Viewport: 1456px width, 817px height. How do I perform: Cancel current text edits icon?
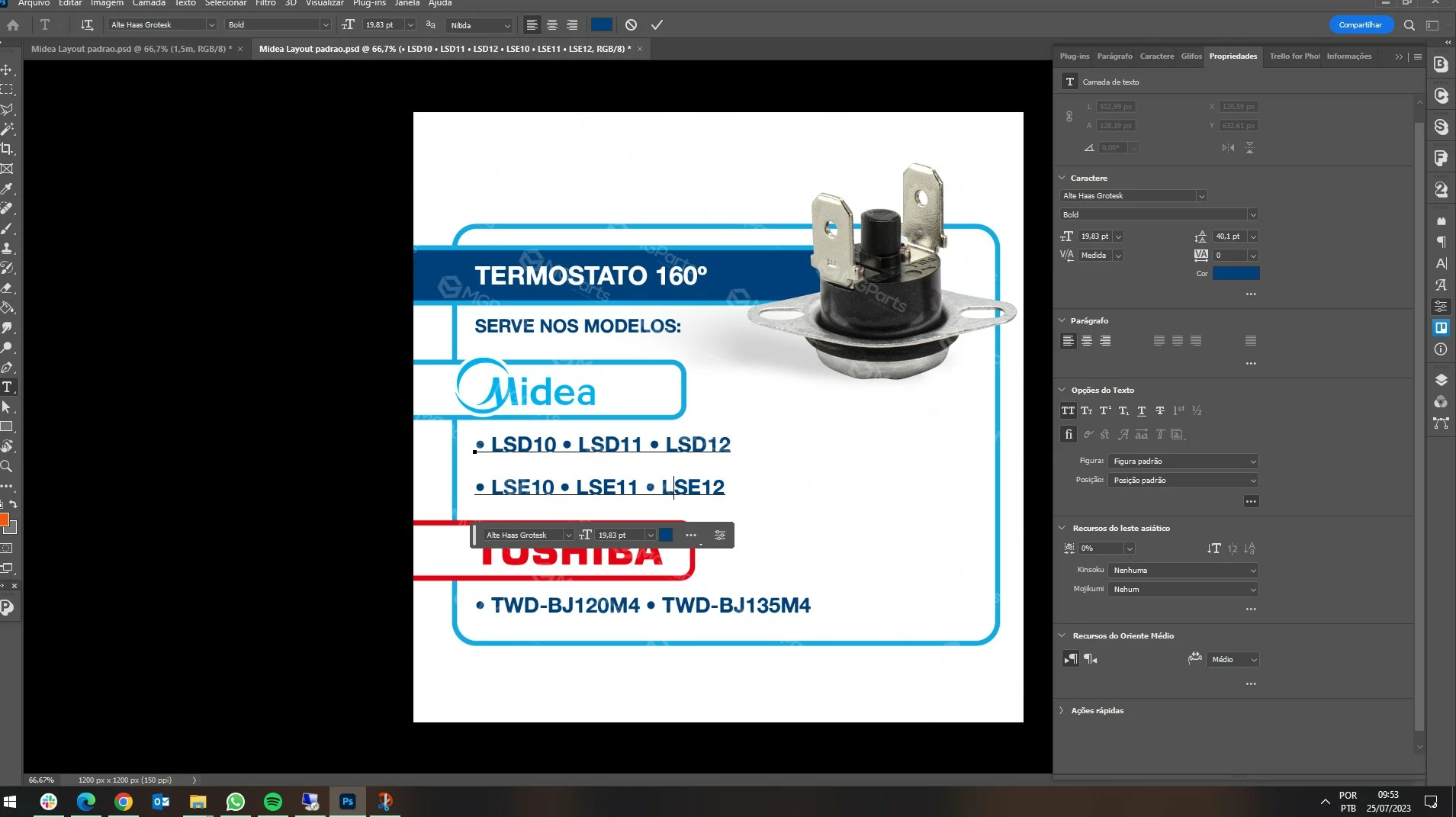(x=631, y=25)
